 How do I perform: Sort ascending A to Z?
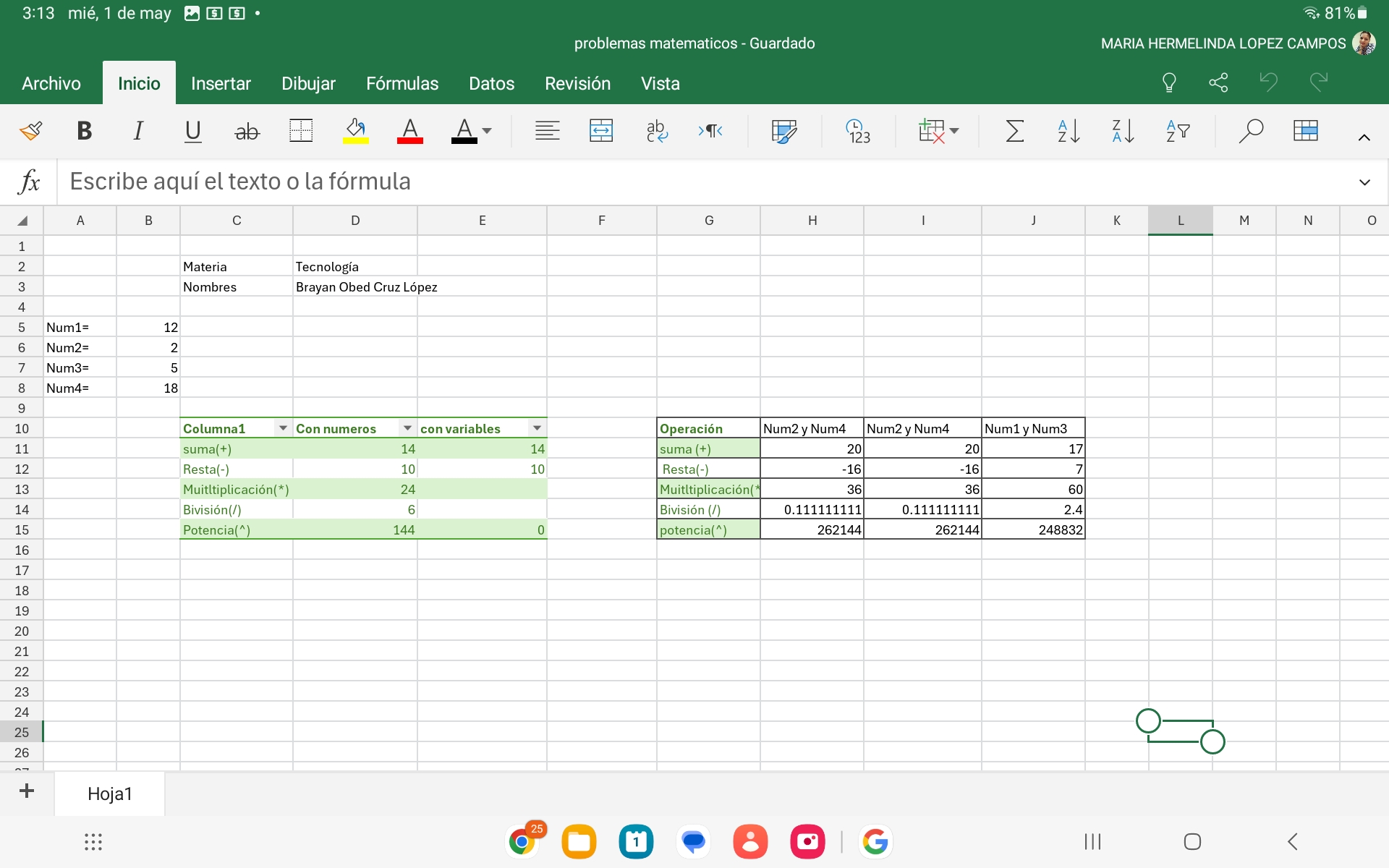(x=1069, y=131)
